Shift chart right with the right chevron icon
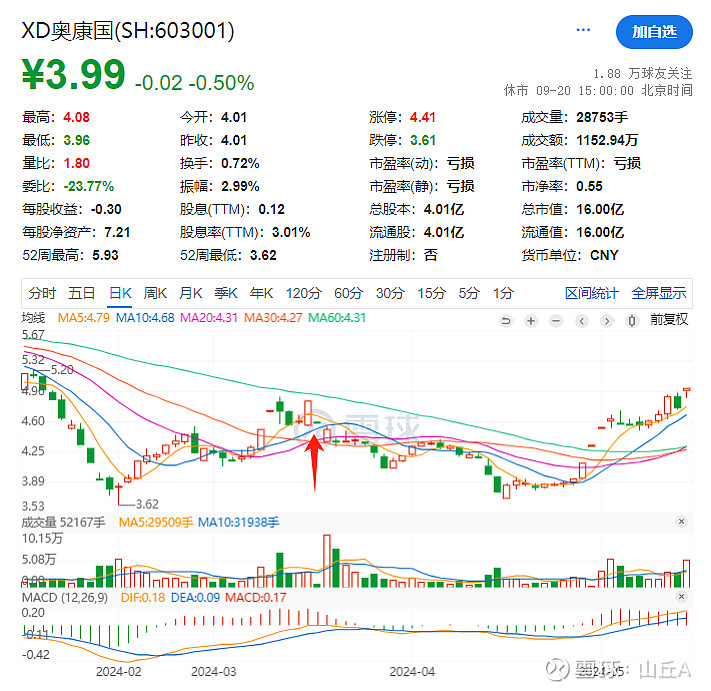711x691 pixels. (x=607, y=321)
